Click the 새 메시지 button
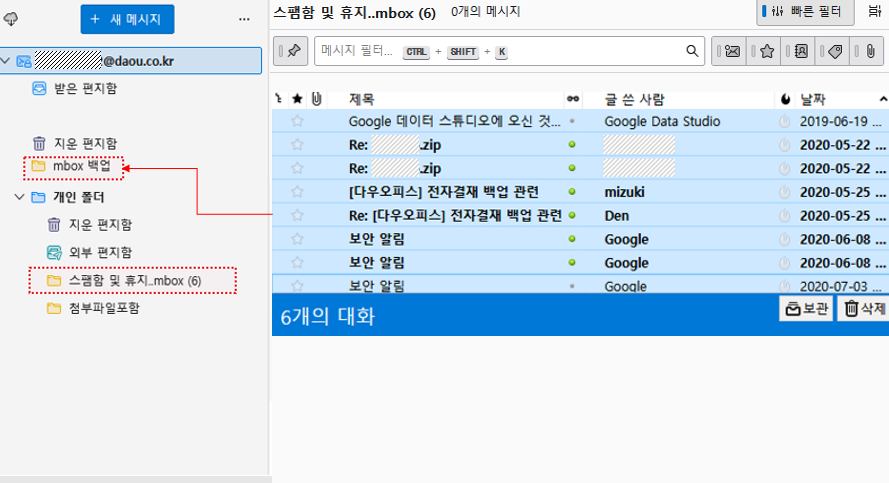This screenshot has height=483, width=889. pos(128,19)
